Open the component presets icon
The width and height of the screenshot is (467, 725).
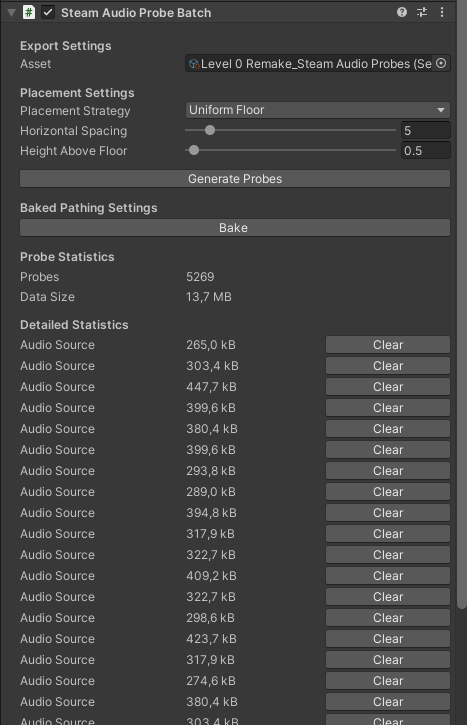[x=422, y=12]
